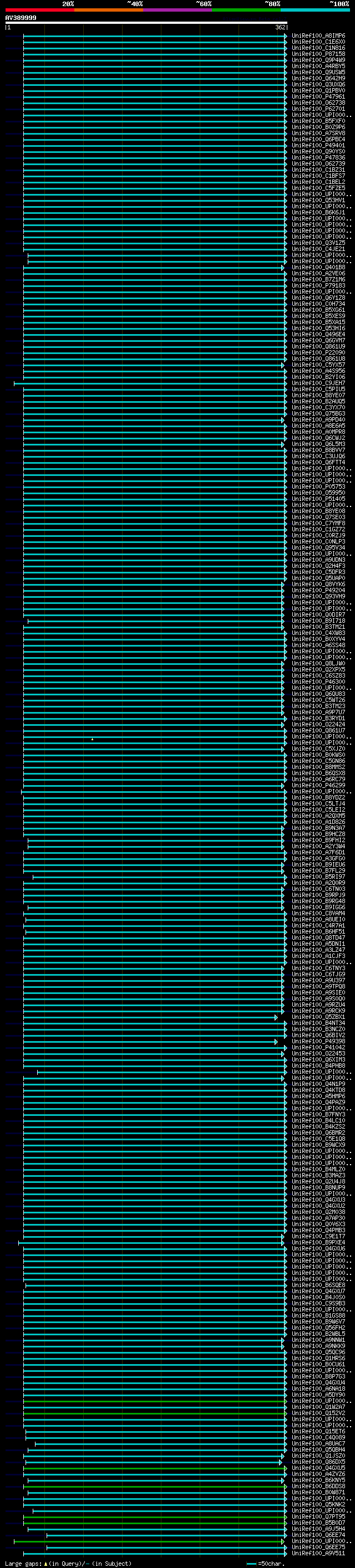Select the UniRef100_B5FXF0 label
Image resolution: width=355 pixels, height=1568 pixels.
click(318, 121)
